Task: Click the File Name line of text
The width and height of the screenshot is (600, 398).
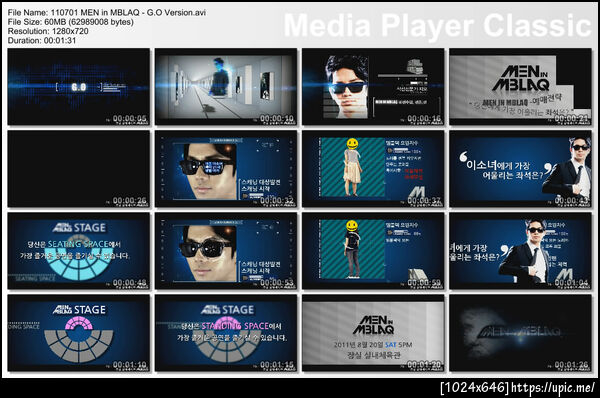Action: [107, 13]
